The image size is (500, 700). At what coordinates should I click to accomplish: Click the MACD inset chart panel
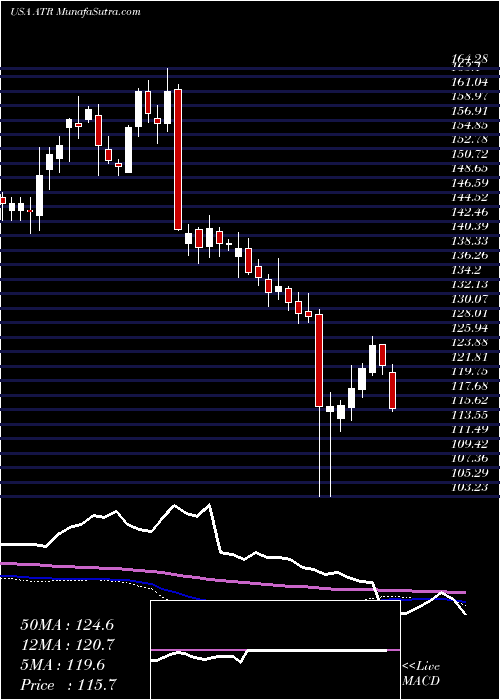click(275, 650)
